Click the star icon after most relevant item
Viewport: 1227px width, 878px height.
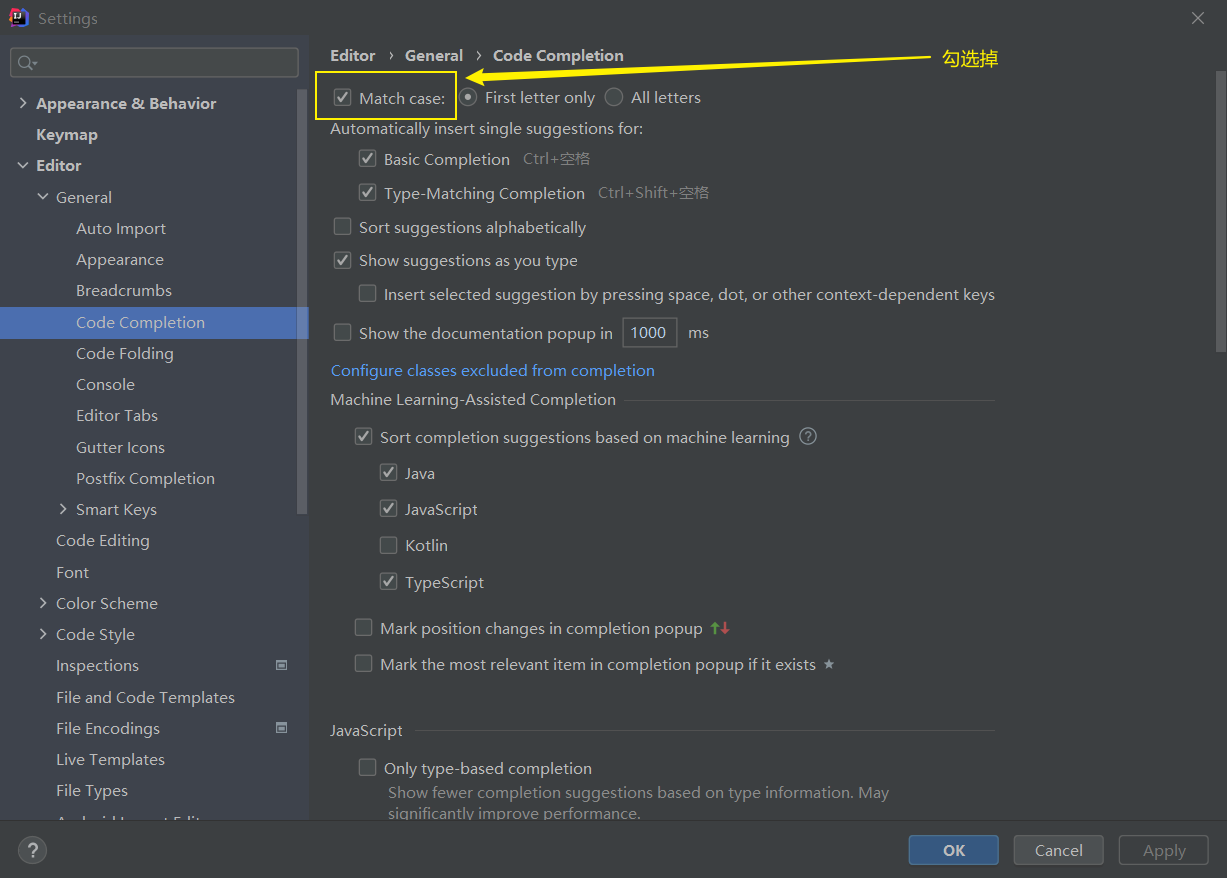[828, 664]
